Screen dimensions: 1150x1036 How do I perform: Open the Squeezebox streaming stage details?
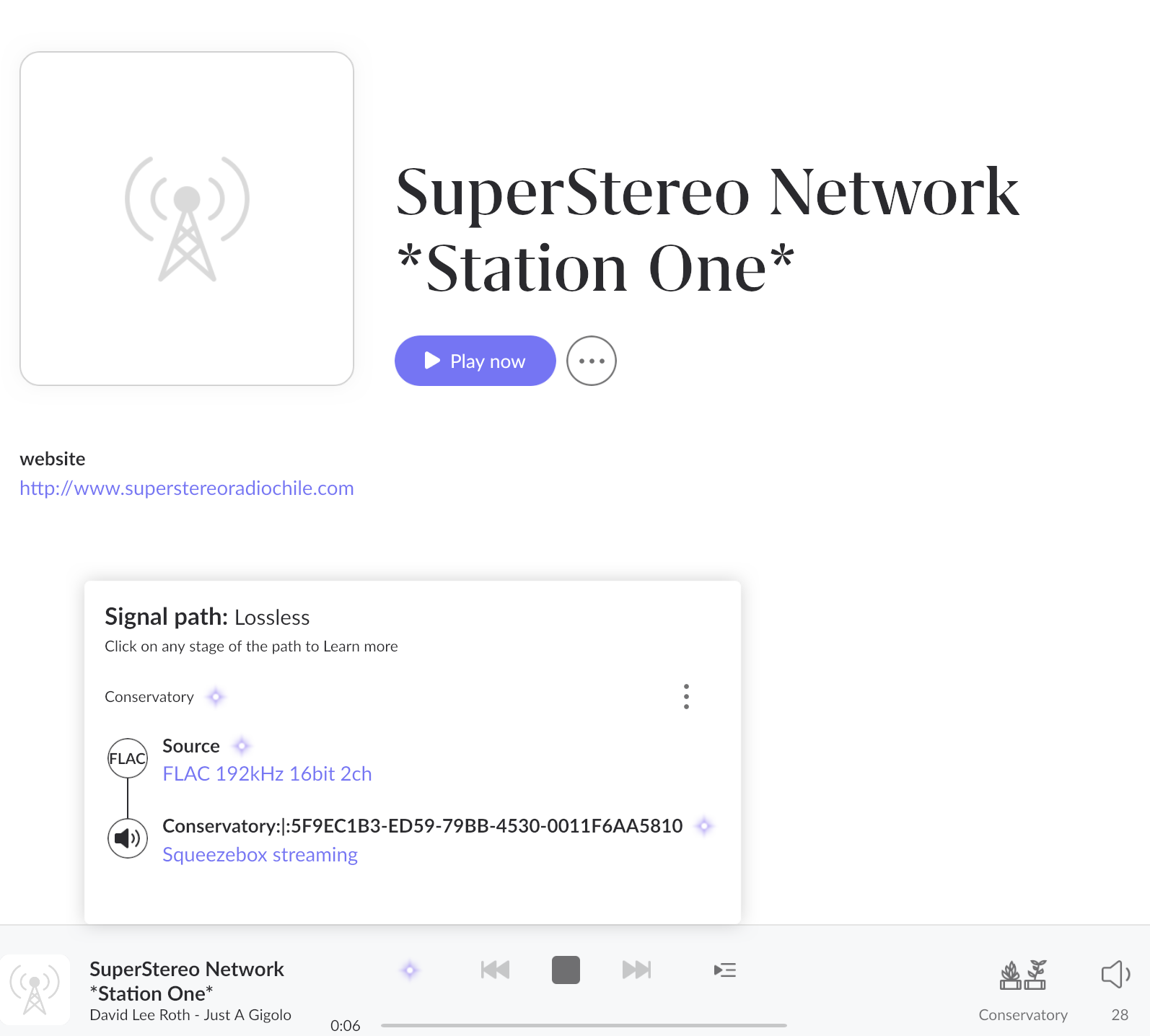tap(260, 855)
